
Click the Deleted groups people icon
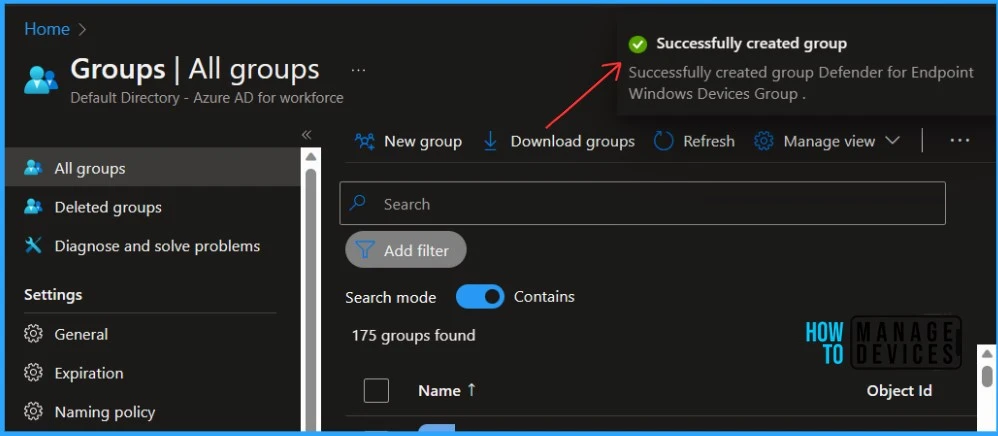click(33, 207)
